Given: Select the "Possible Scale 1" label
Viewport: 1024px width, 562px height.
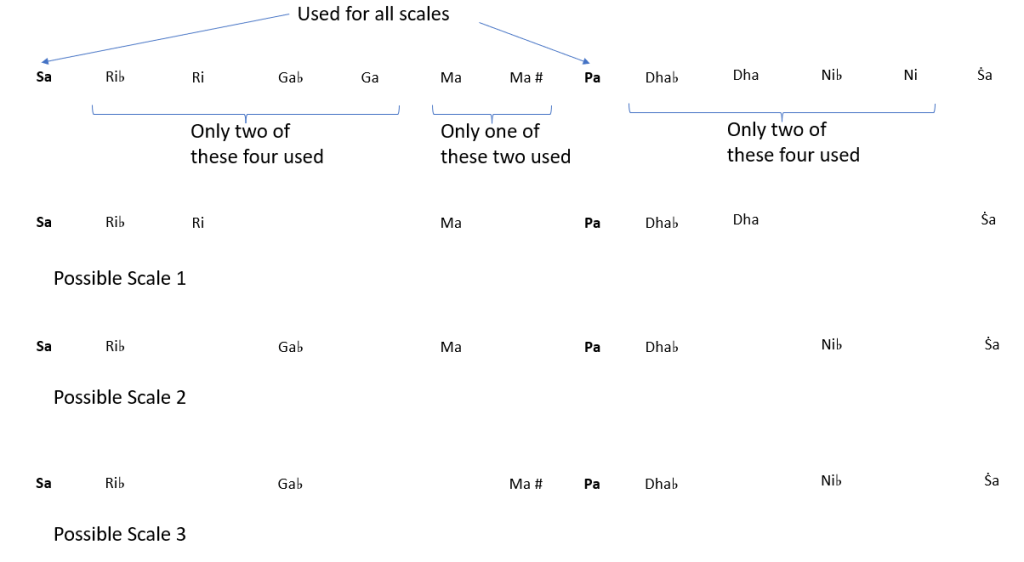Looking at the screenshot, I should pyautogui.click(x=119, y=278).
